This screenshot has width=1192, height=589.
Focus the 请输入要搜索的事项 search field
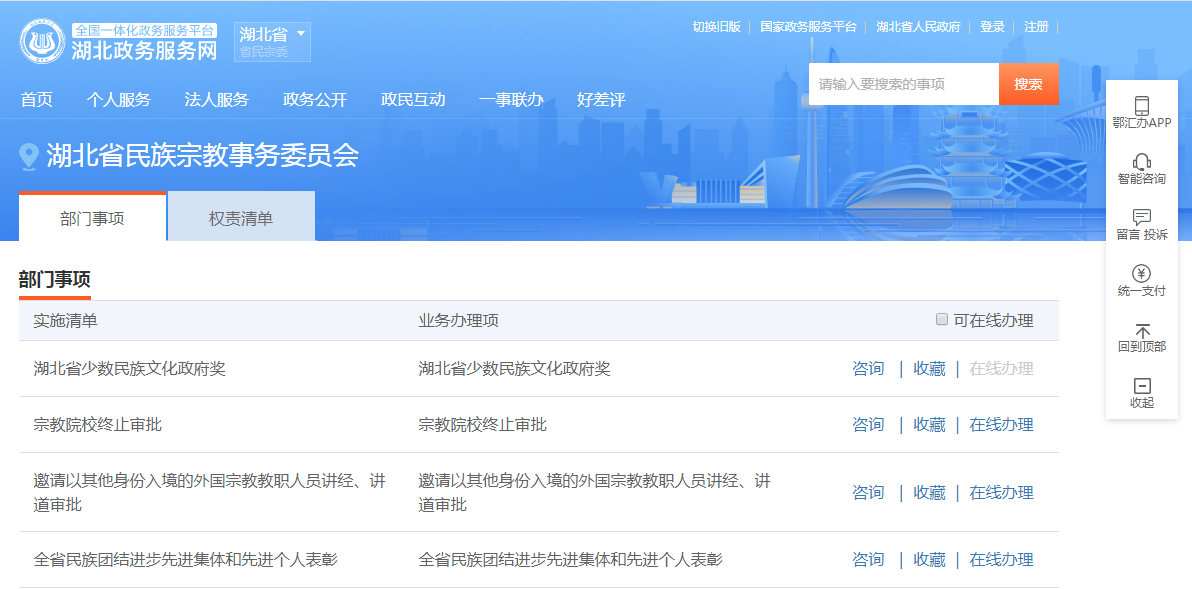tap(903, 84)
